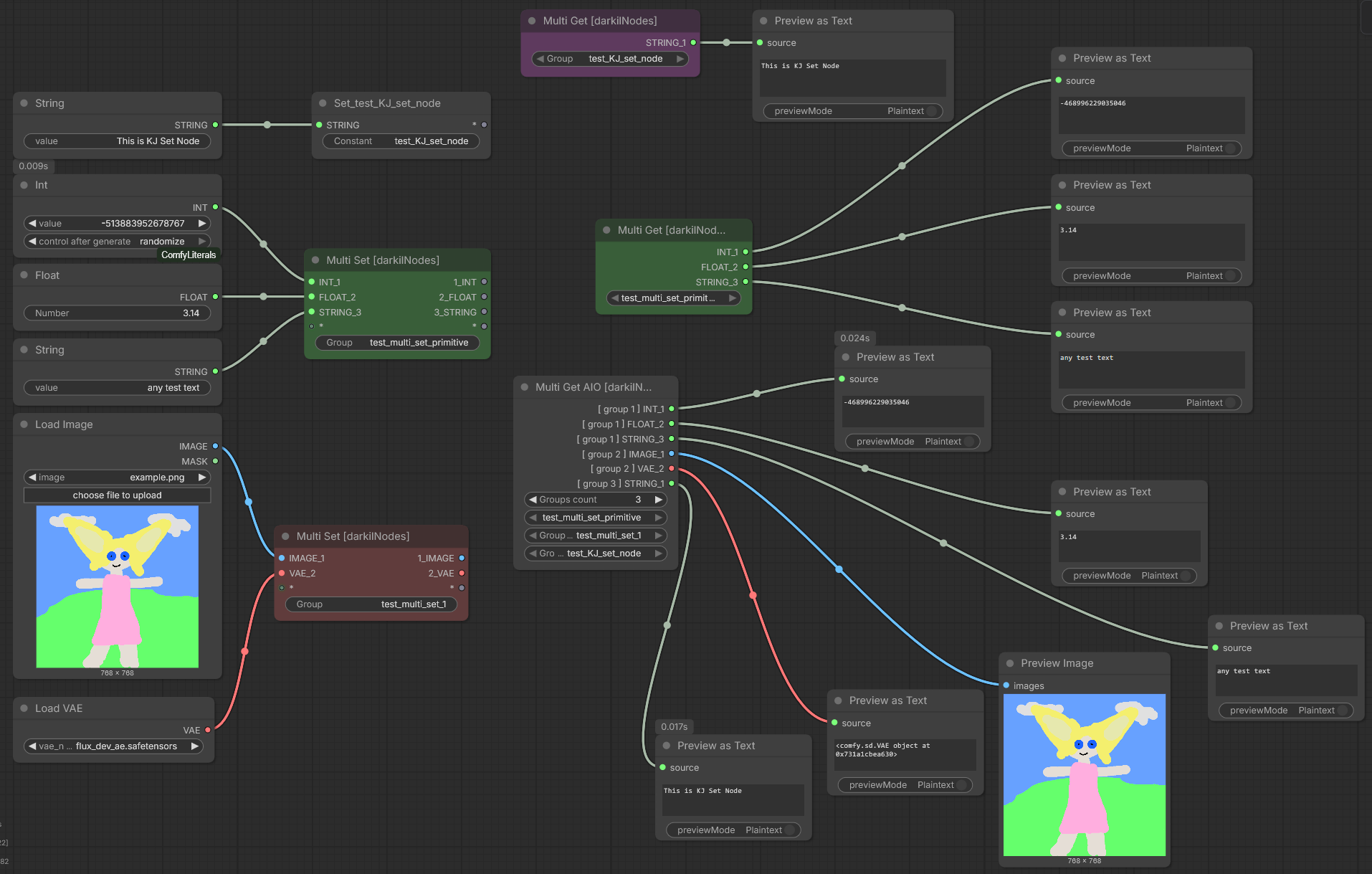The width and height of the screenshot is (1372, 874).
Task: Collapse the Preview Image node via title dot
Action: tap(1010, 663)
